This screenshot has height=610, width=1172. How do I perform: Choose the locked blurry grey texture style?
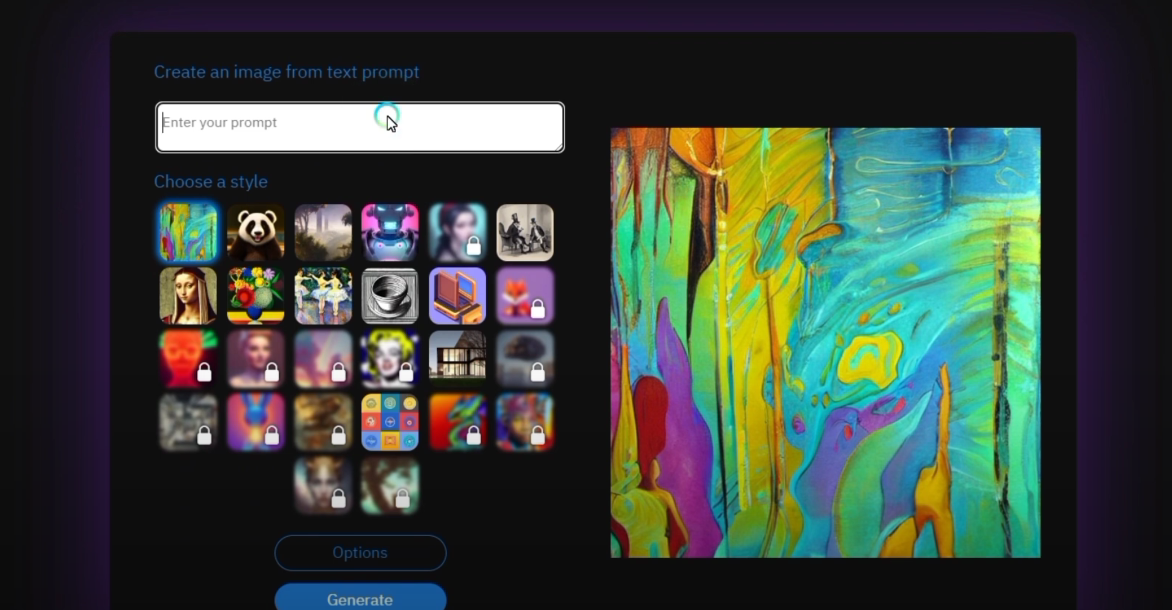[188, 423]
